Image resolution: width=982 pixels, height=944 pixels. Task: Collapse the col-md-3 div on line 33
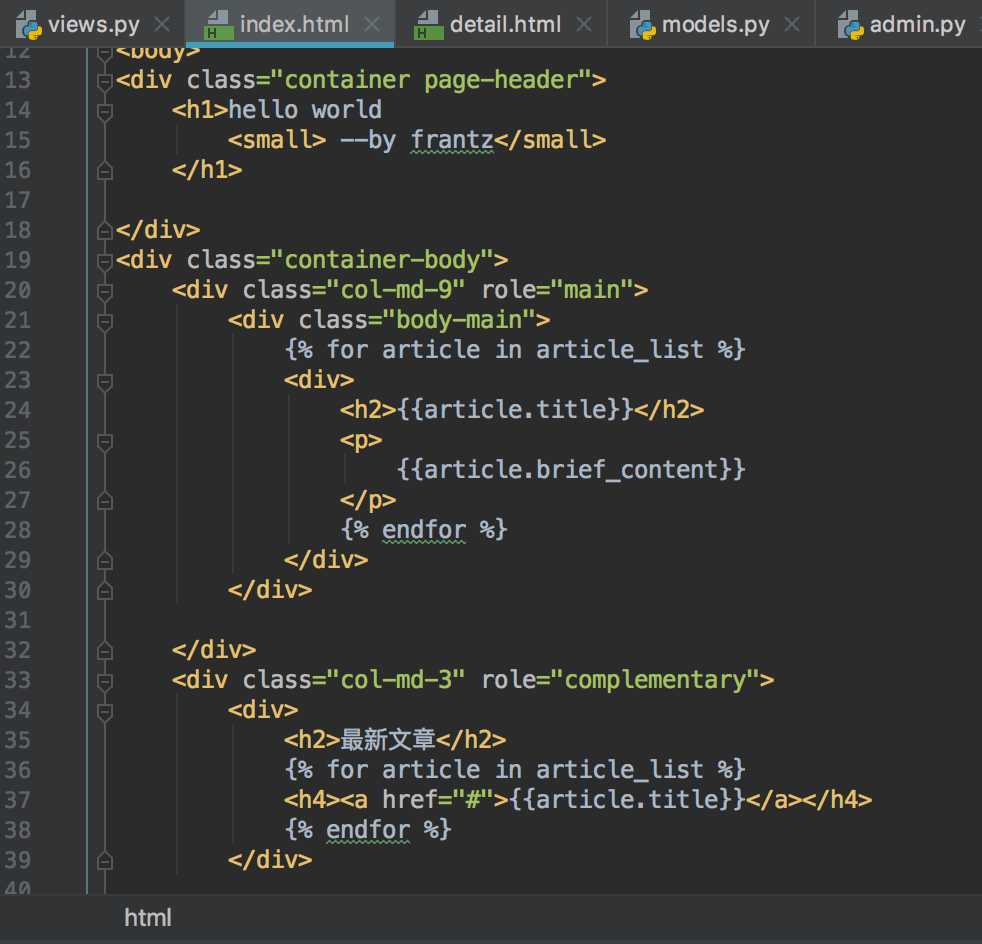105,681
